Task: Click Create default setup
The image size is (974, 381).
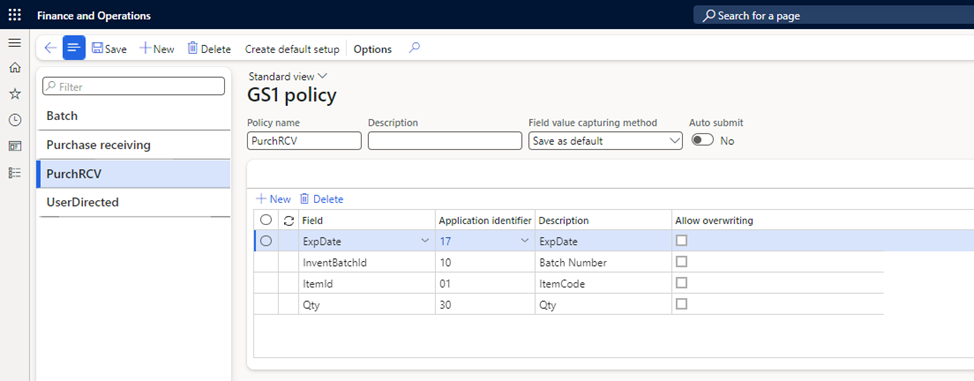Action: pos(292,49)
